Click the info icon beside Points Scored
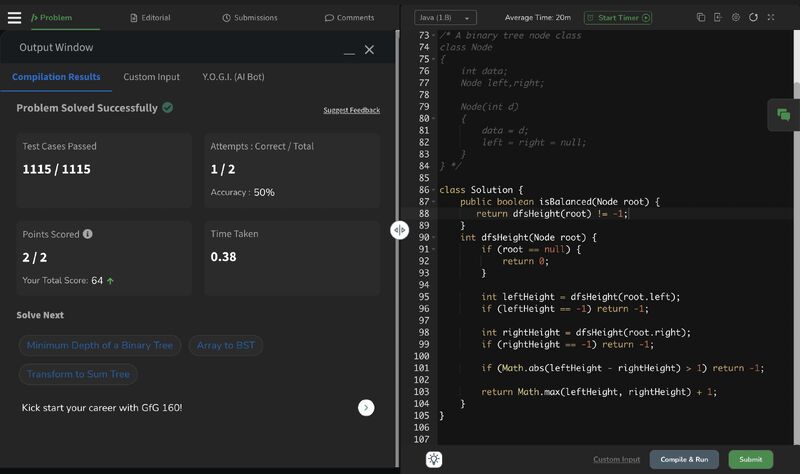 pos(88,234)
